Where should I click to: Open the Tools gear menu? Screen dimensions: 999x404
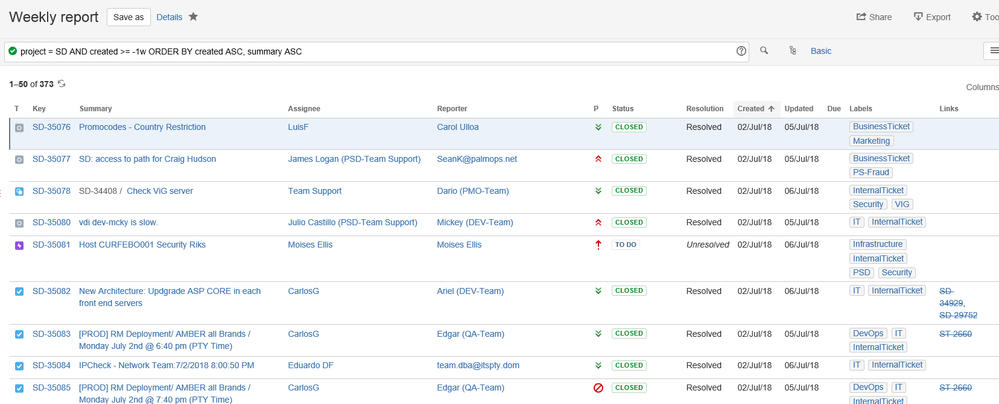tap(985, 17)
